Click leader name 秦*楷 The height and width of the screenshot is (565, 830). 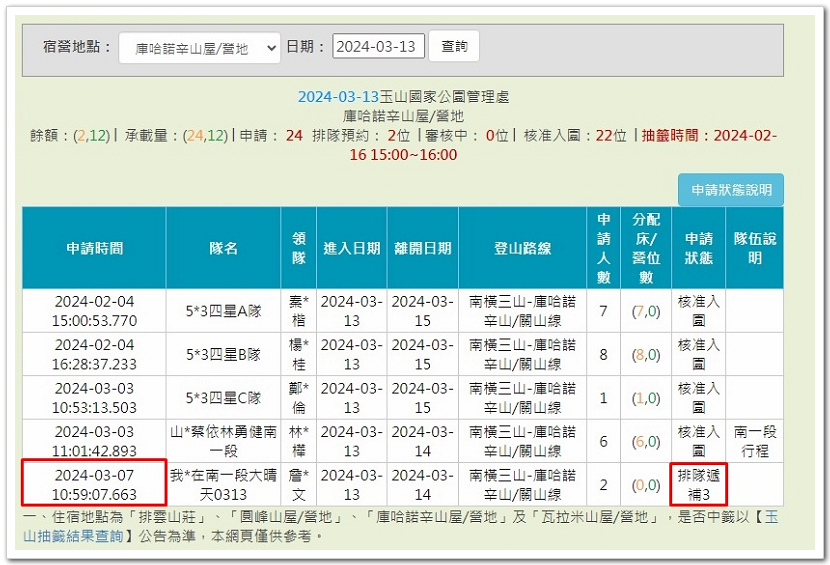[x=299, y=311]
